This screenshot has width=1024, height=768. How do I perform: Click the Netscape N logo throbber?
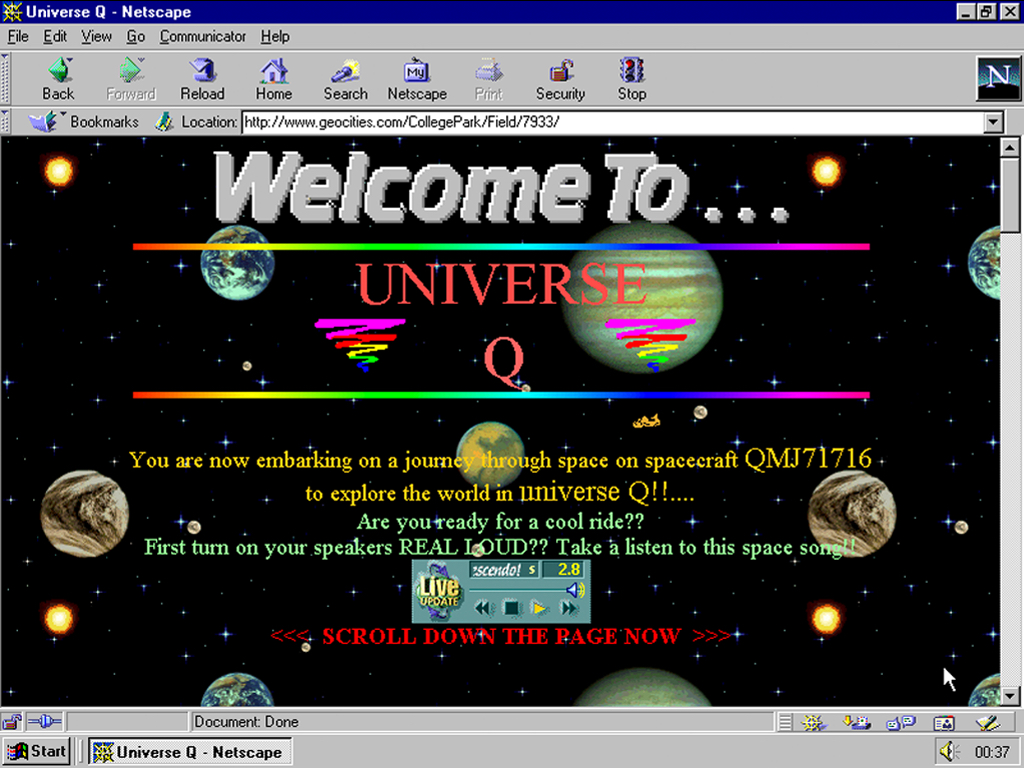(997, 78)
